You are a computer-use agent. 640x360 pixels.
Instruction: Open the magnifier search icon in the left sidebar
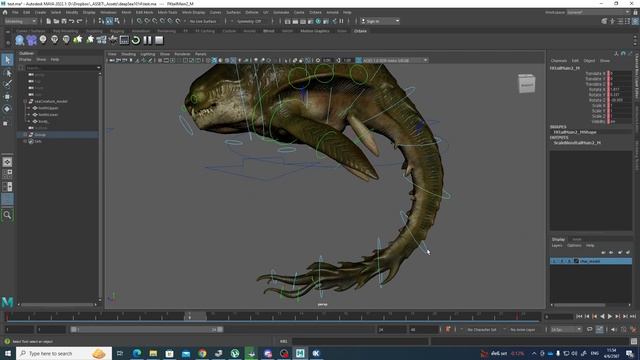tap(7, 215)
